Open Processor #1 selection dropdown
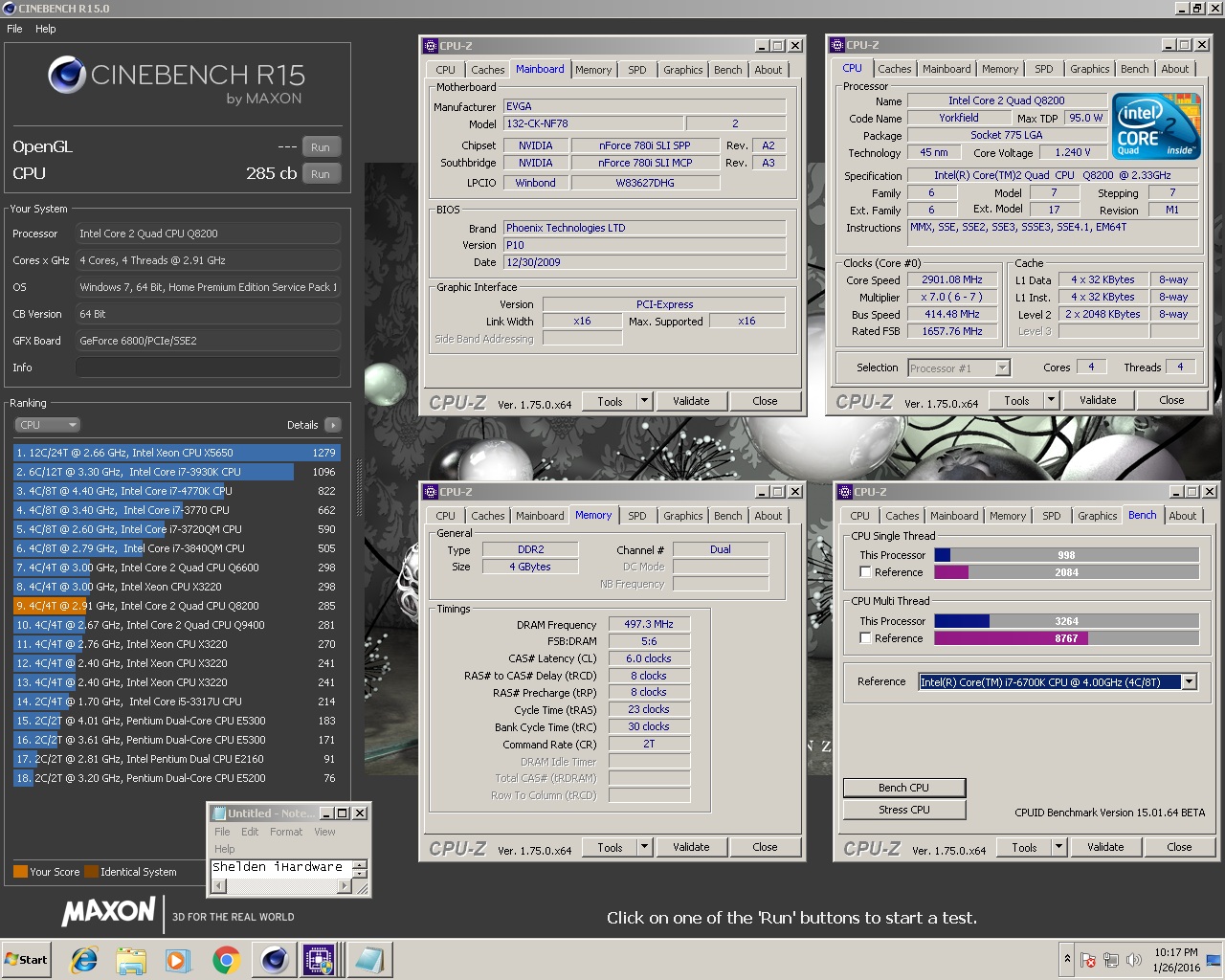The height and width of the screenshot is (980, 1225). (1002, 367)
